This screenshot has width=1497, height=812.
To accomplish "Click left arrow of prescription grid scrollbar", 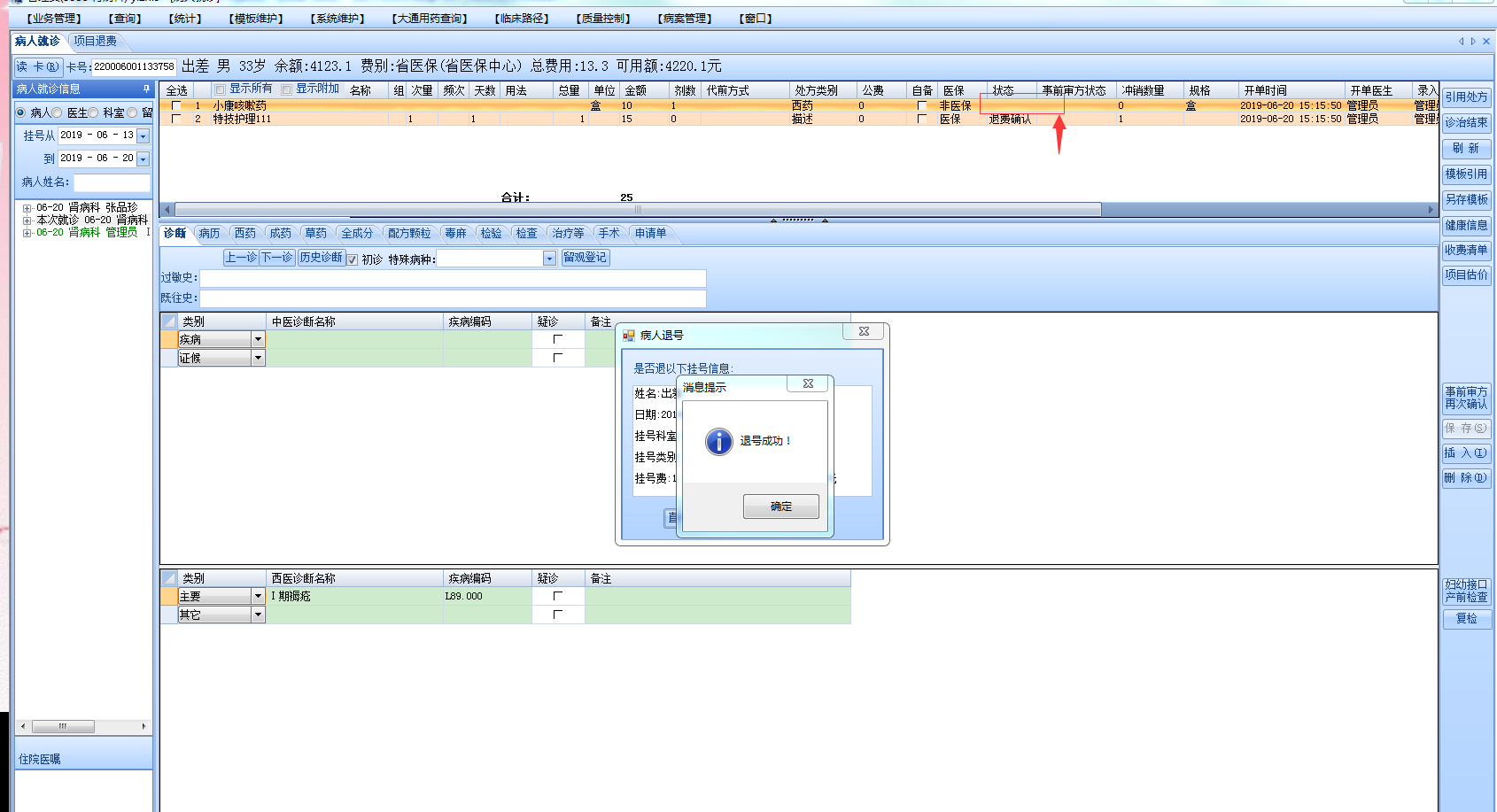I will pyautogui.click(x=167, y=210).
